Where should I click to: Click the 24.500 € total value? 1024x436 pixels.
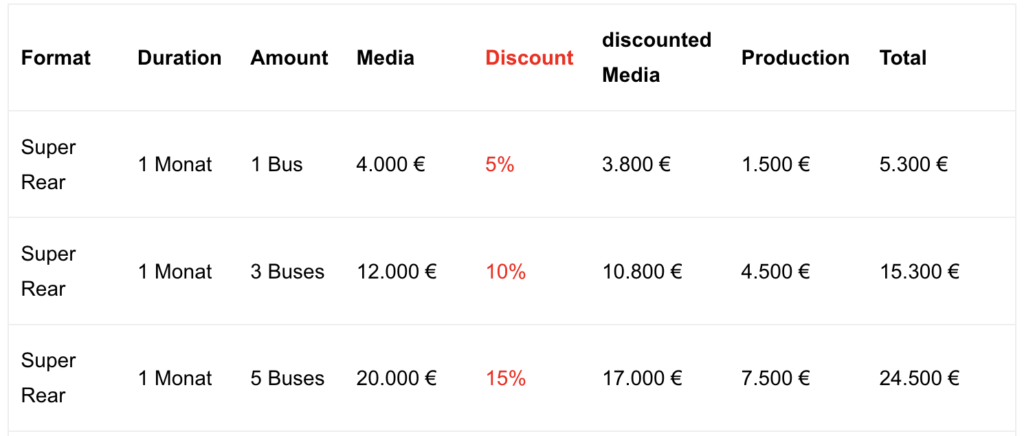pyautogui.click(x=919, y=378)
